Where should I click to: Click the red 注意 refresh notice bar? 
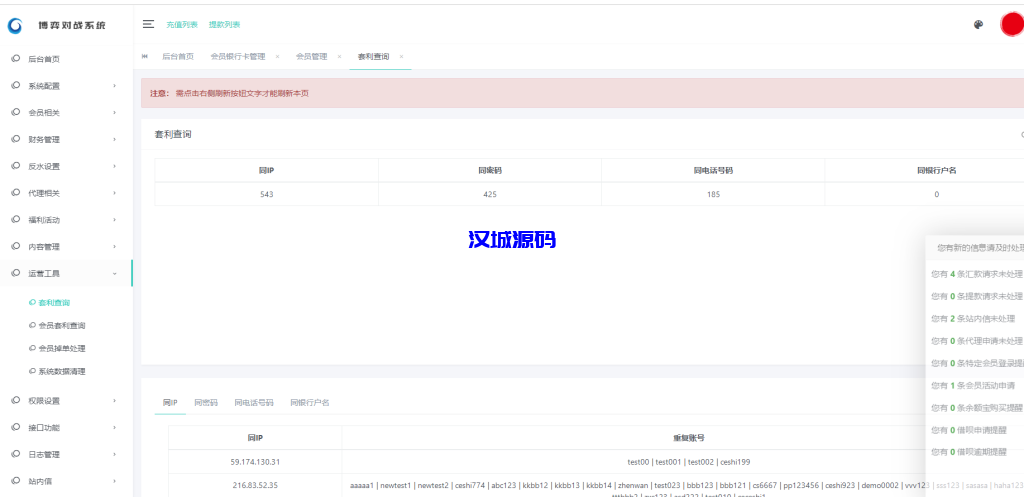[583, 93]
